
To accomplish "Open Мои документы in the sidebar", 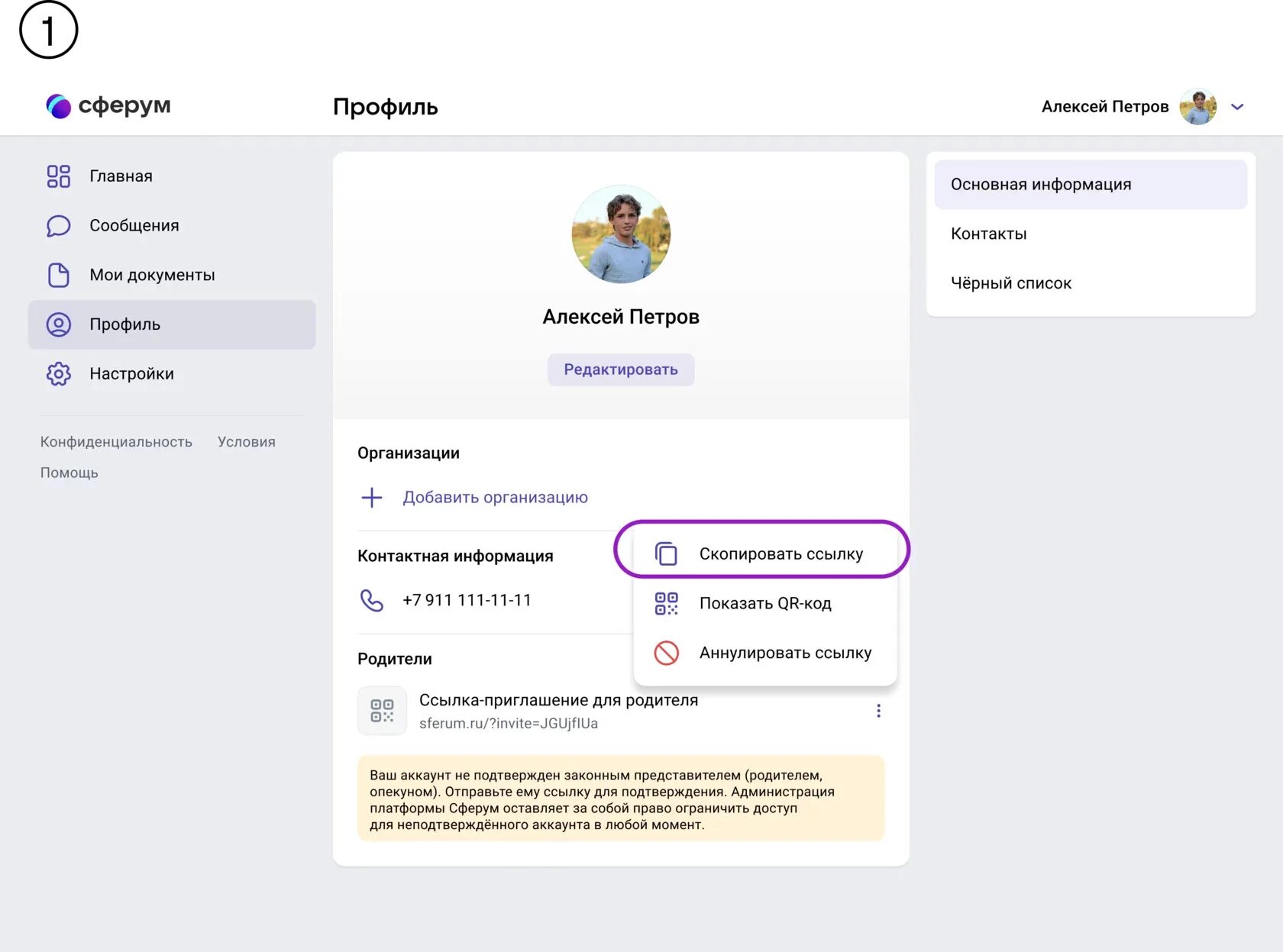I will pyautogui.click(x=172, y=275).
